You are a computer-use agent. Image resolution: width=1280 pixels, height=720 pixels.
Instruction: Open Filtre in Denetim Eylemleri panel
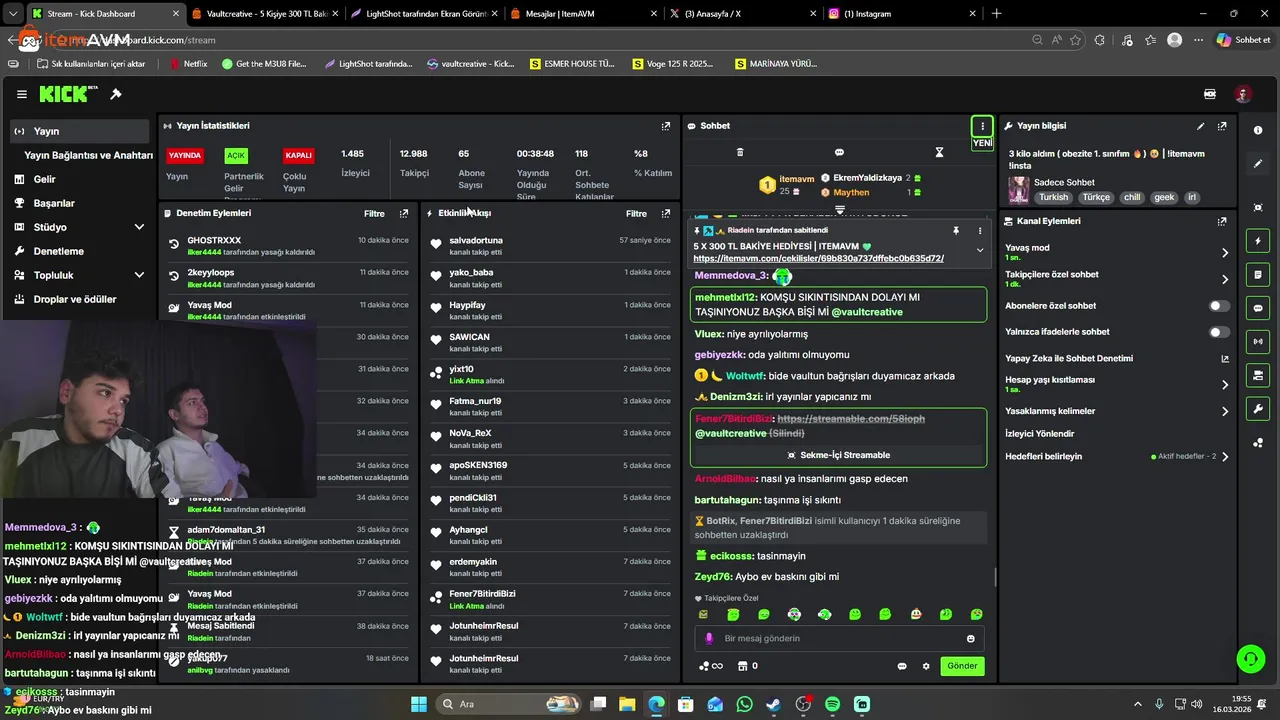374,214
